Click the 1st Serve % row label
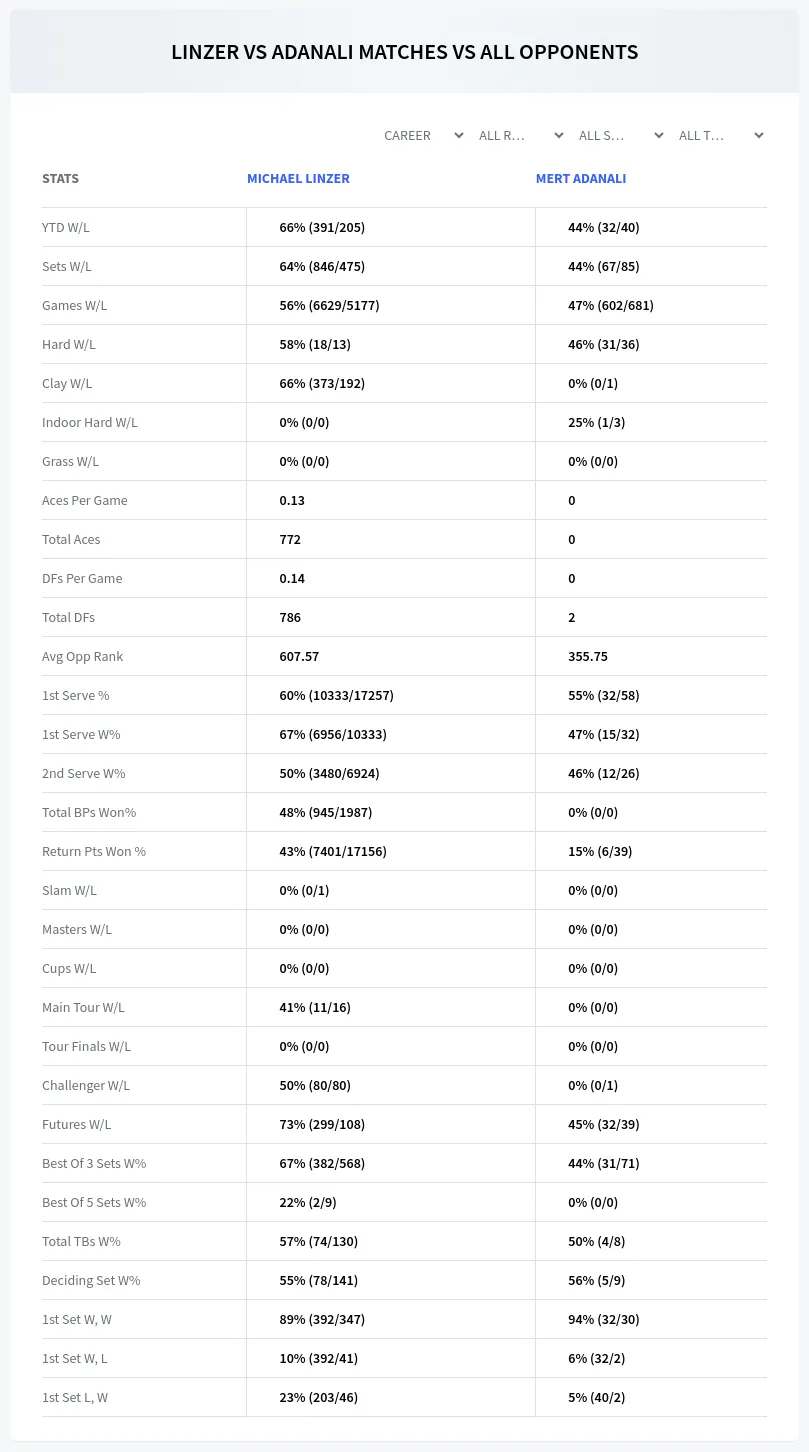Image resolution: width=809 pixels, height=1452 pixels. click(x=76, y=695)
